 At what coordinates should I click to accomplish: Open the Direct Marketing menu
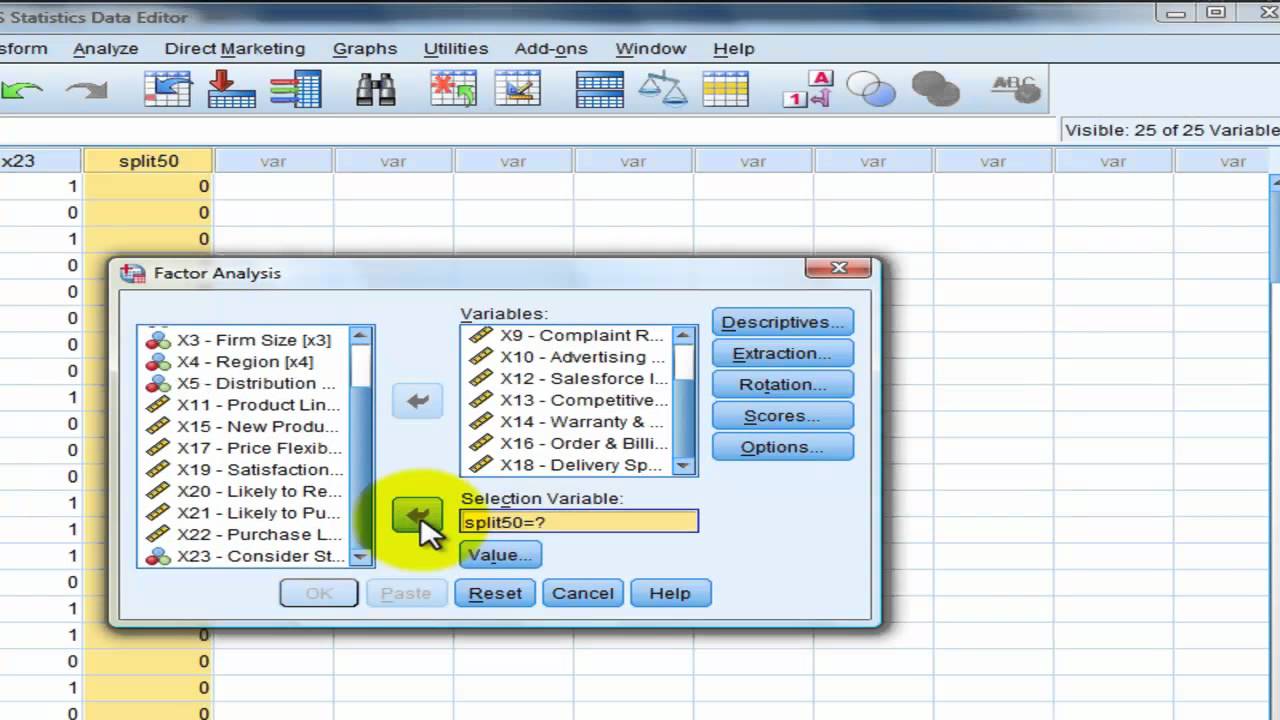[x=235, y=48]
